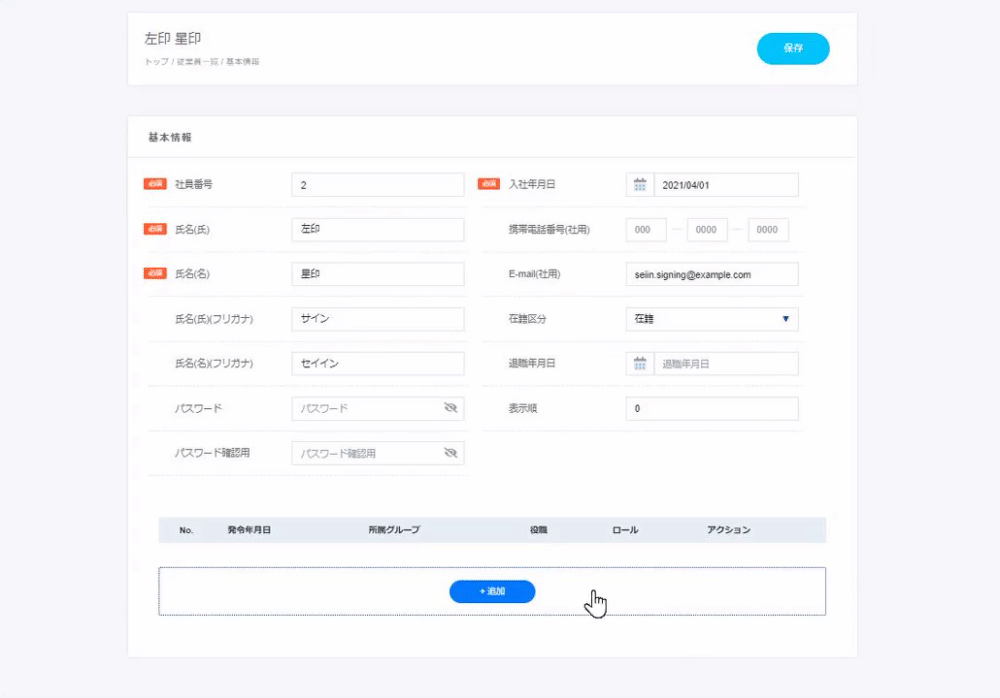This screenshot has width=1000, height=698.
Task: Click the 表示順 field showing 0
Action: pyautogui.click(x=711, y=408)
